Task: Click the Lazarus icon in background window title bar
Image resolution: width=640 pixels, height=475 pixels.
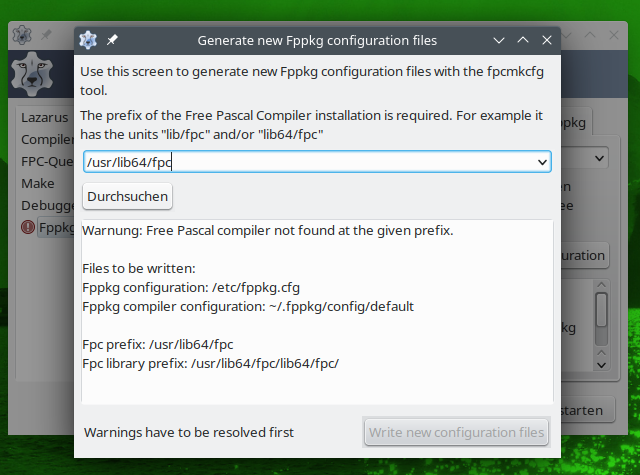Action: [x=22, y=35]
